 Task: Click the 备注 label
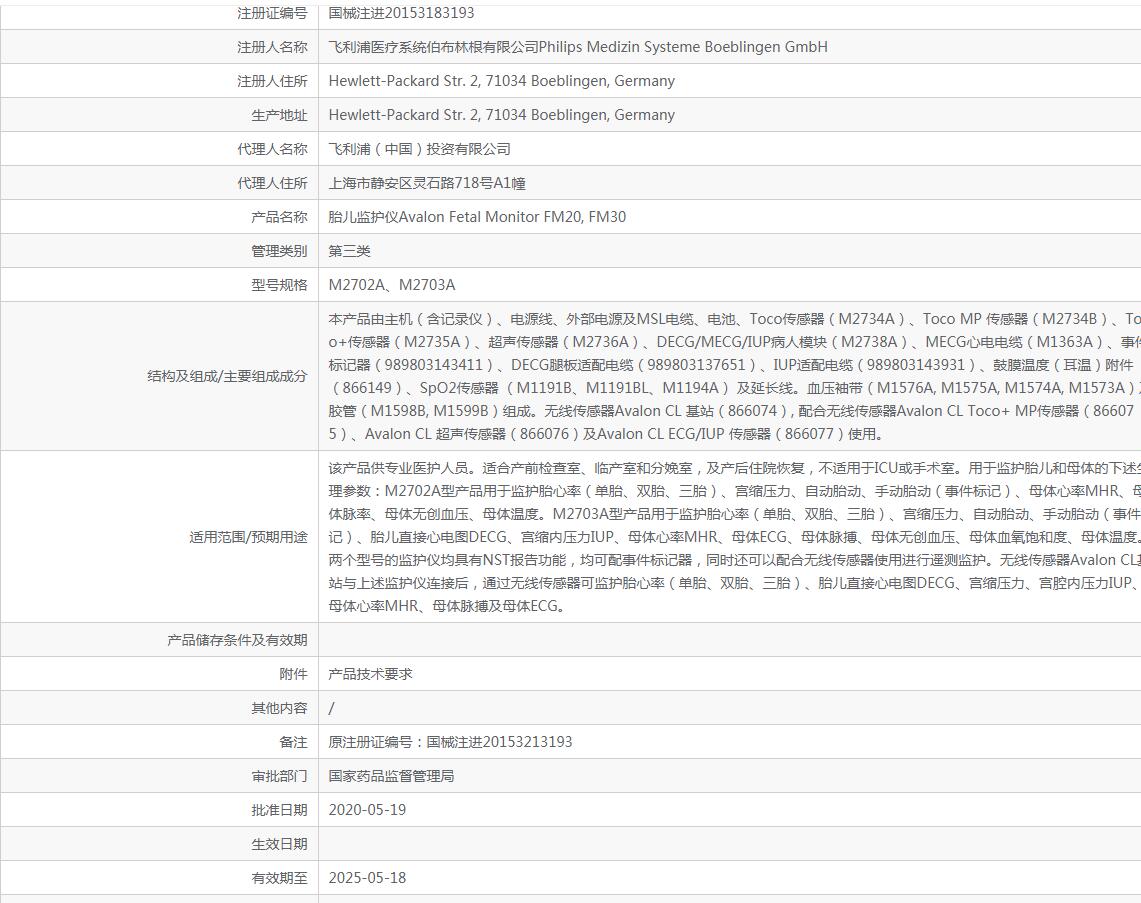[293, 742]
